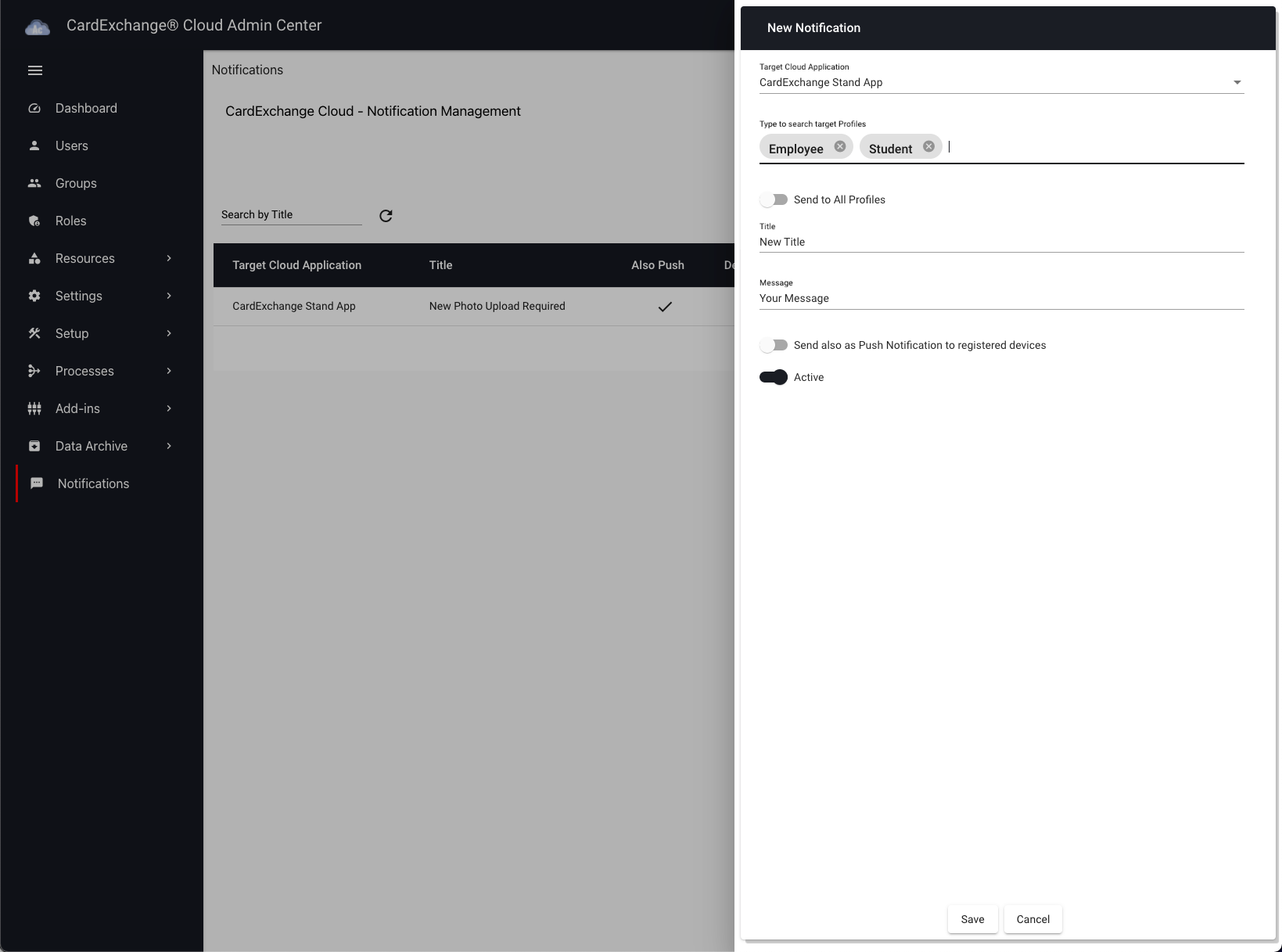Click the Data Archive box icon

(x=34, y=447)
